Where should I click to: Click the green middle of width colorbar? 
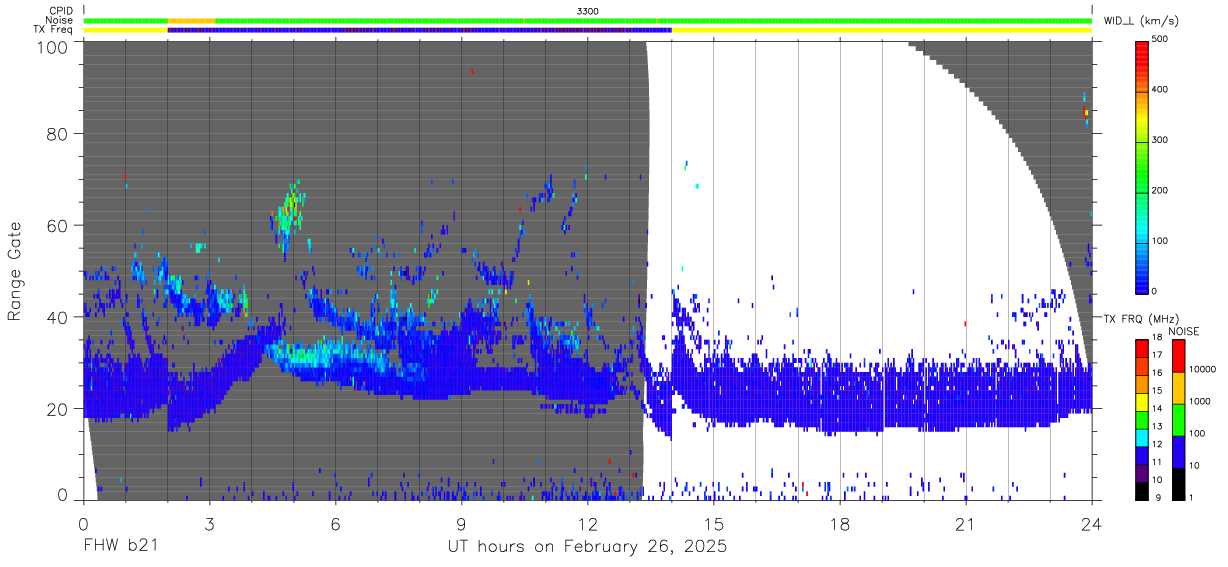coord(1142,165)
